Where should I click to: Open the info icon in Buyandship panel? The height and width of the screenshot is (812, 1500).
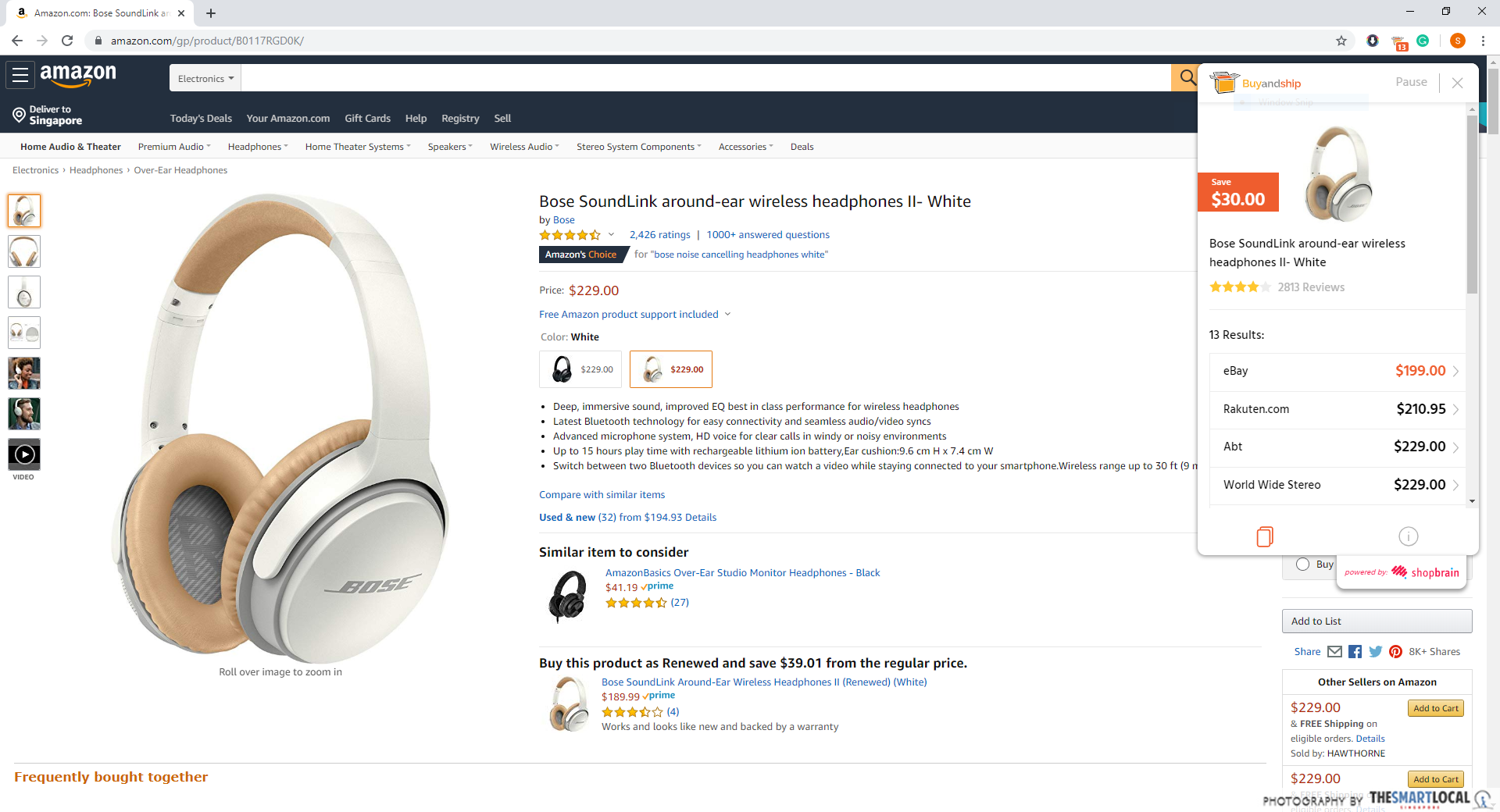pos(1408,536)
